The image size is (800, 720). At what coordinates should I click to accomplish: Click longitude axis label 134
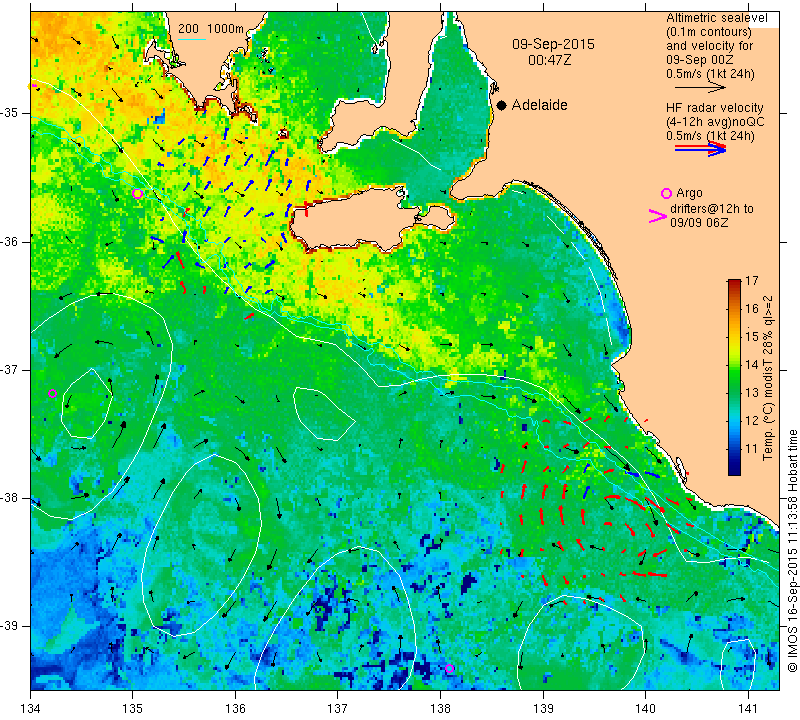click(30, 708)
